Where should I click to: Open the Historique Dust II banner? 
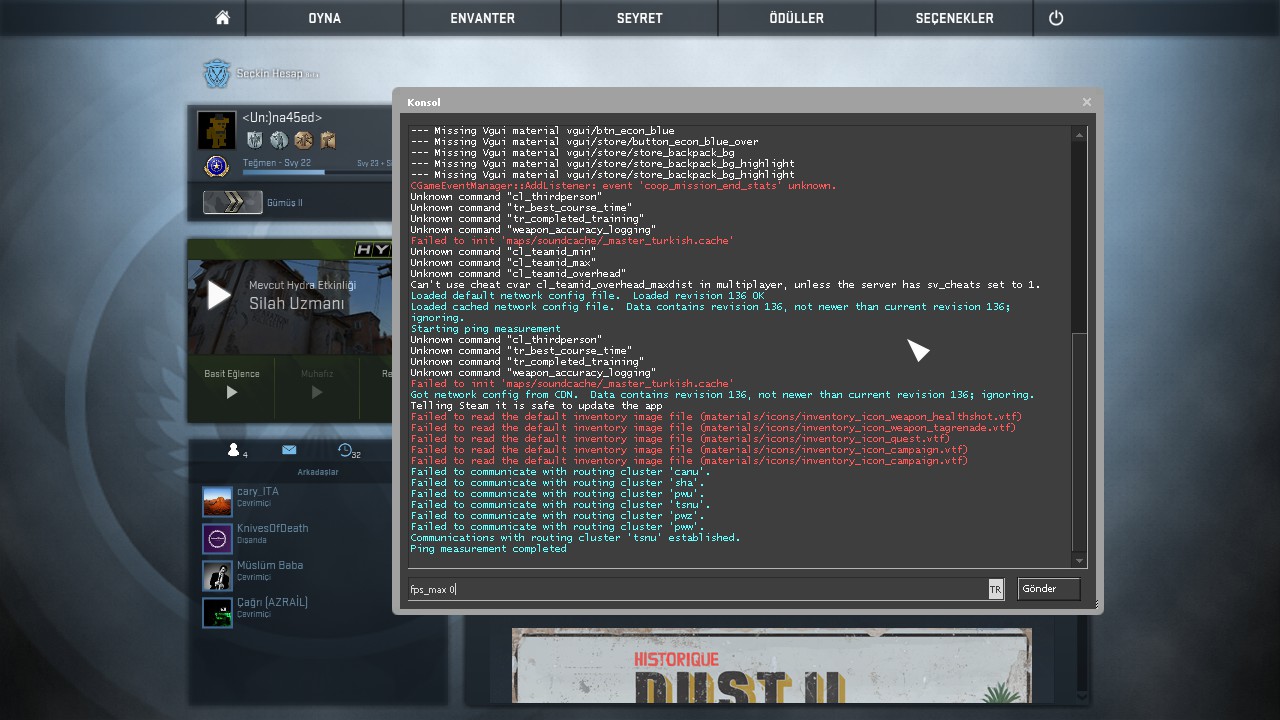pyautogui.click(x=771, y=665)
